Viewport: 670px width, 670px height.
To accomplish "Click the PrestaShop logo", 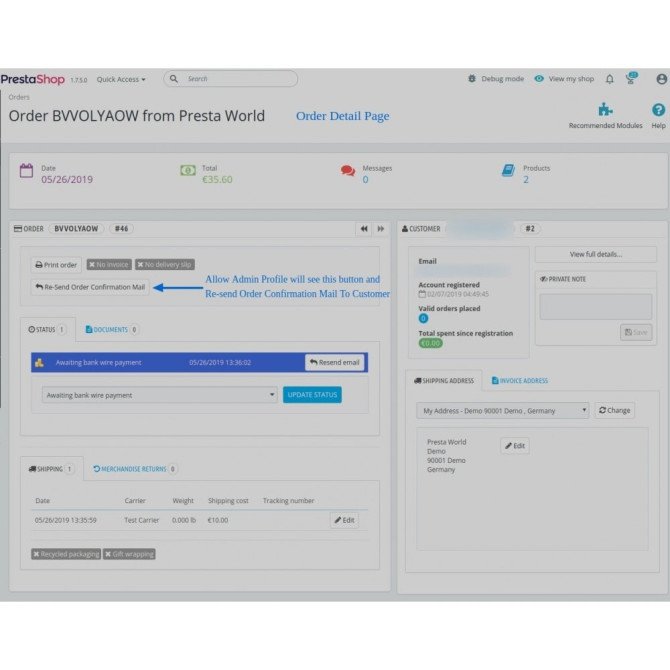I will tap(32, 79).
